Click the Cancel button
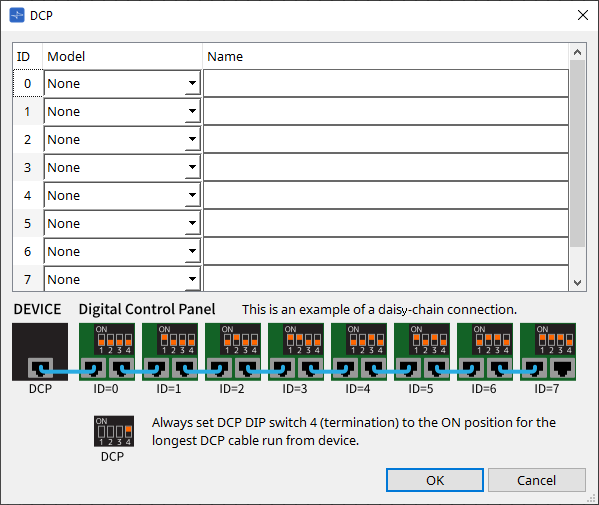Screen dimensions: 599x505 (537, 480)
